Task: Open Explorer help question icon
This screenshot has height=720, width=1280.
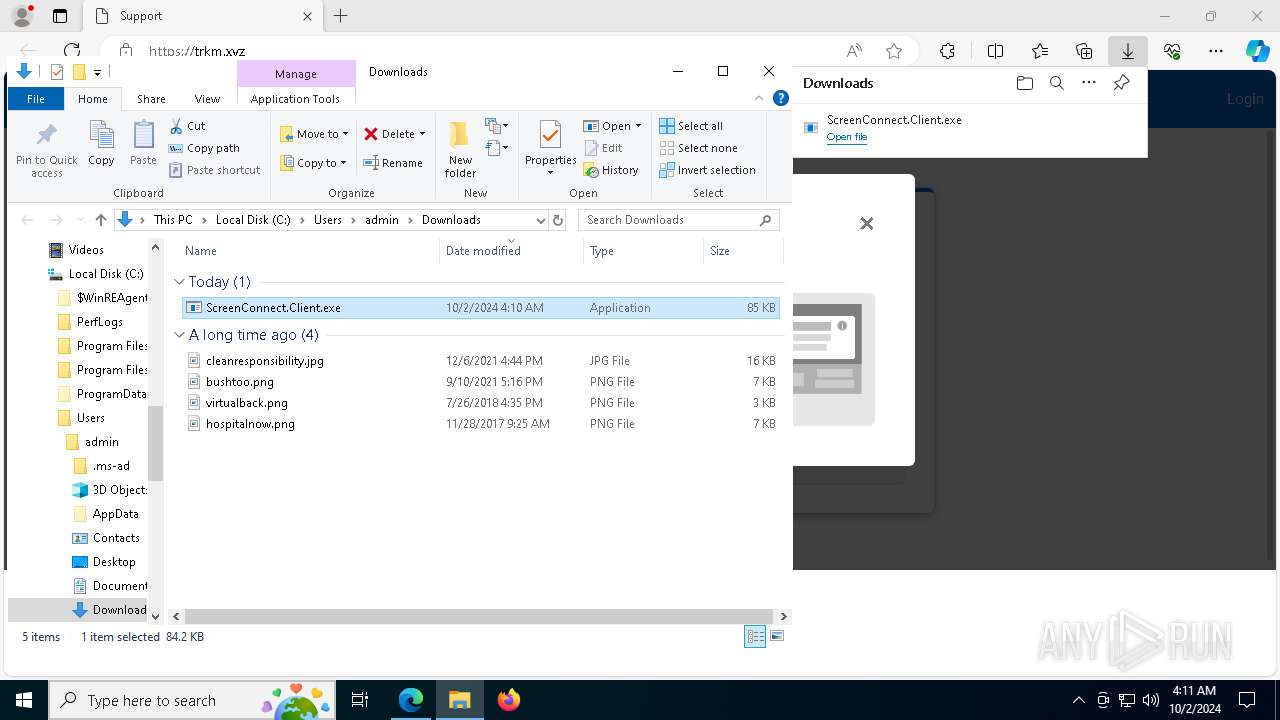Action: click(781, 98)
